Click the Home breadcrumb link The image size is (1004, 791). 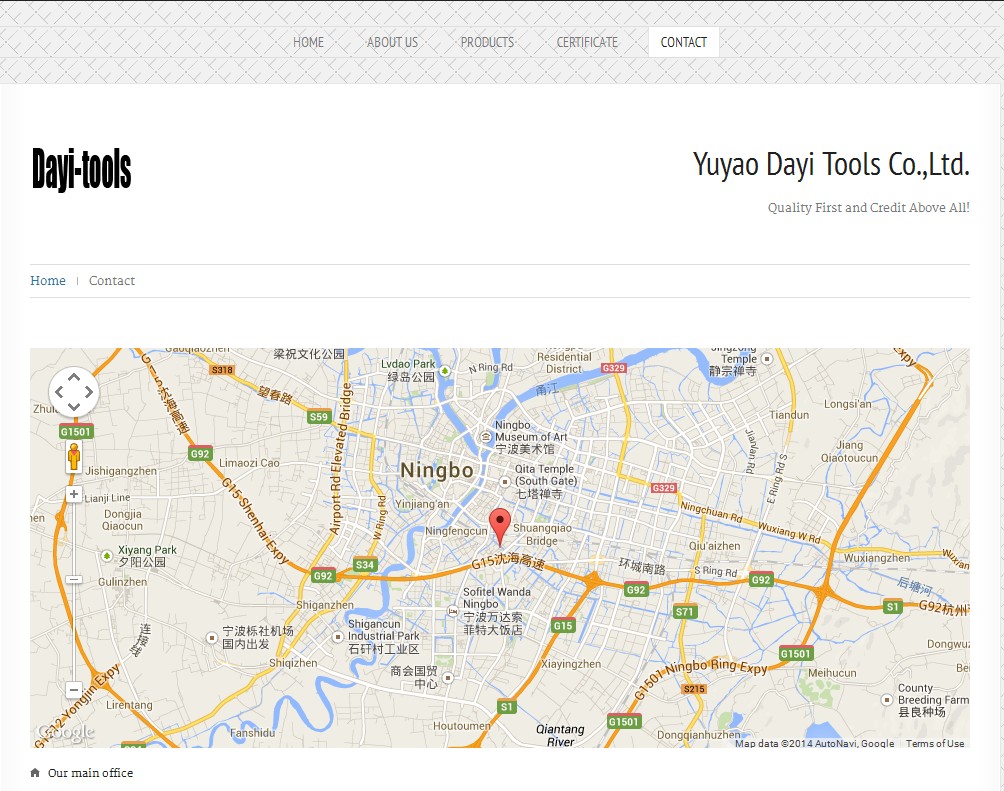pos(48,281)
